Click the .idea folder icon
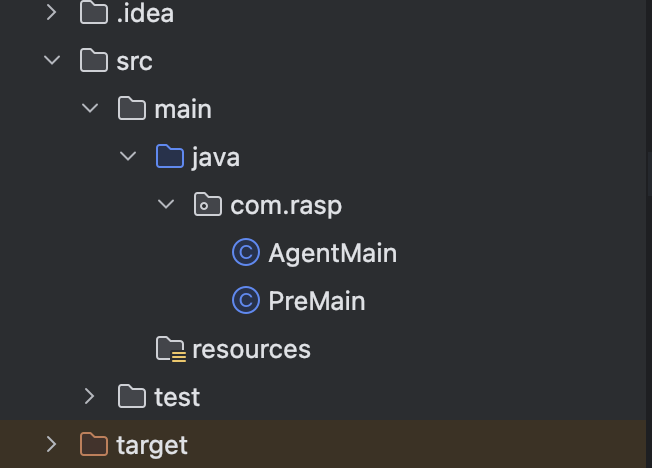 [94, 12]
